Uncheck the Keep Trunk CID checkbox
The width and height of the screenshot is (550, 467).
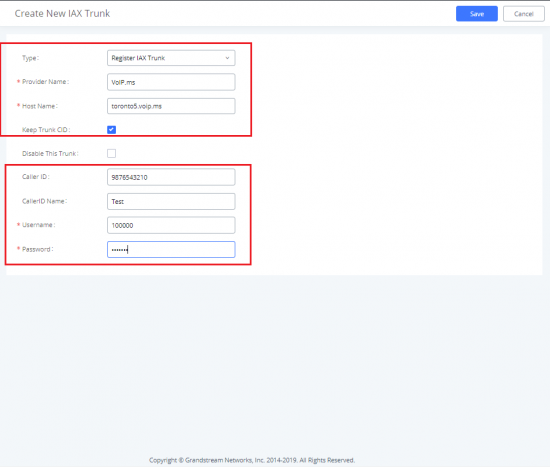pos(112,130)
